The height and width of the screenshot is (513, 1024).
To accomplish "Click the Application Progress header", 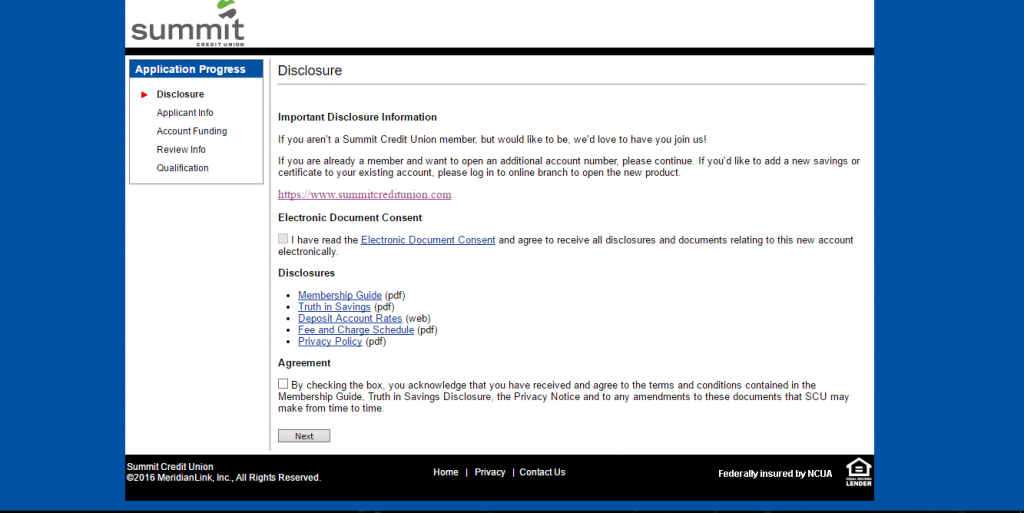I will click(x=197, y=69).
